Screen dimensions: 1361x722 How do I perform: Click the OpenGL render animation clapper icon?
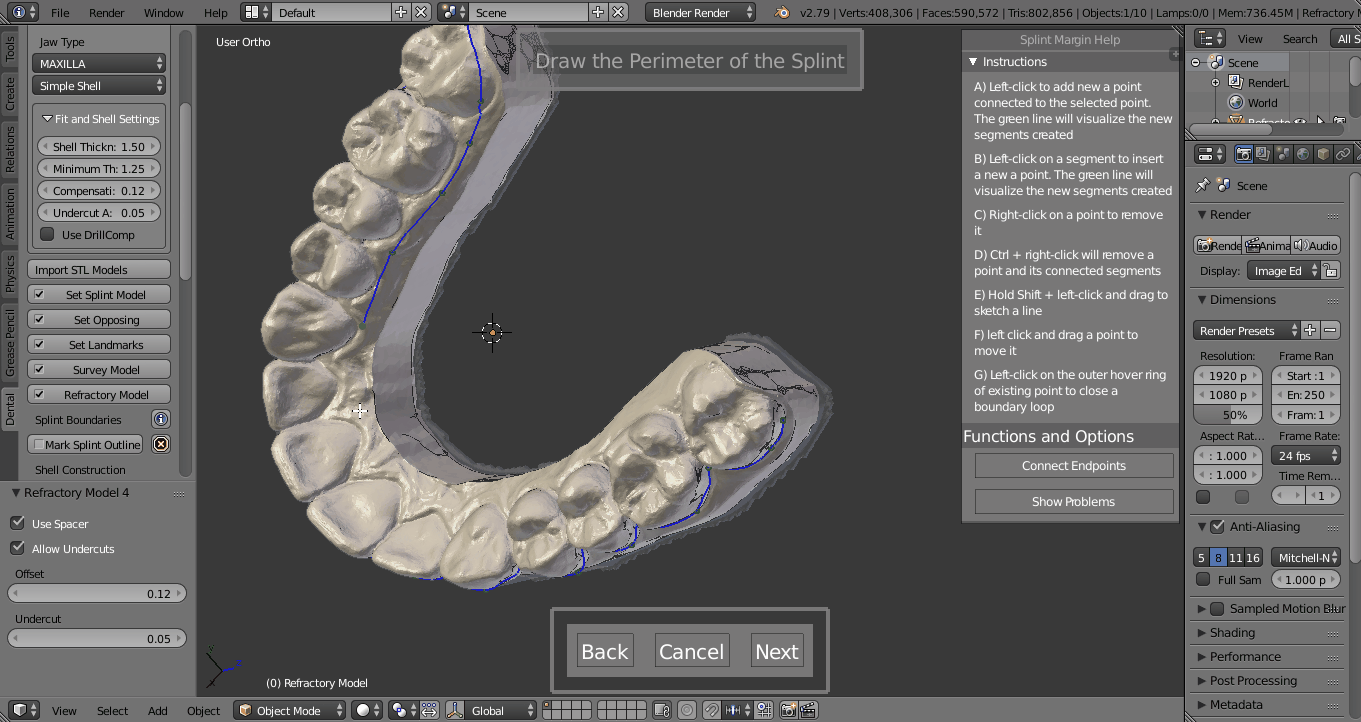coord(808,710)
